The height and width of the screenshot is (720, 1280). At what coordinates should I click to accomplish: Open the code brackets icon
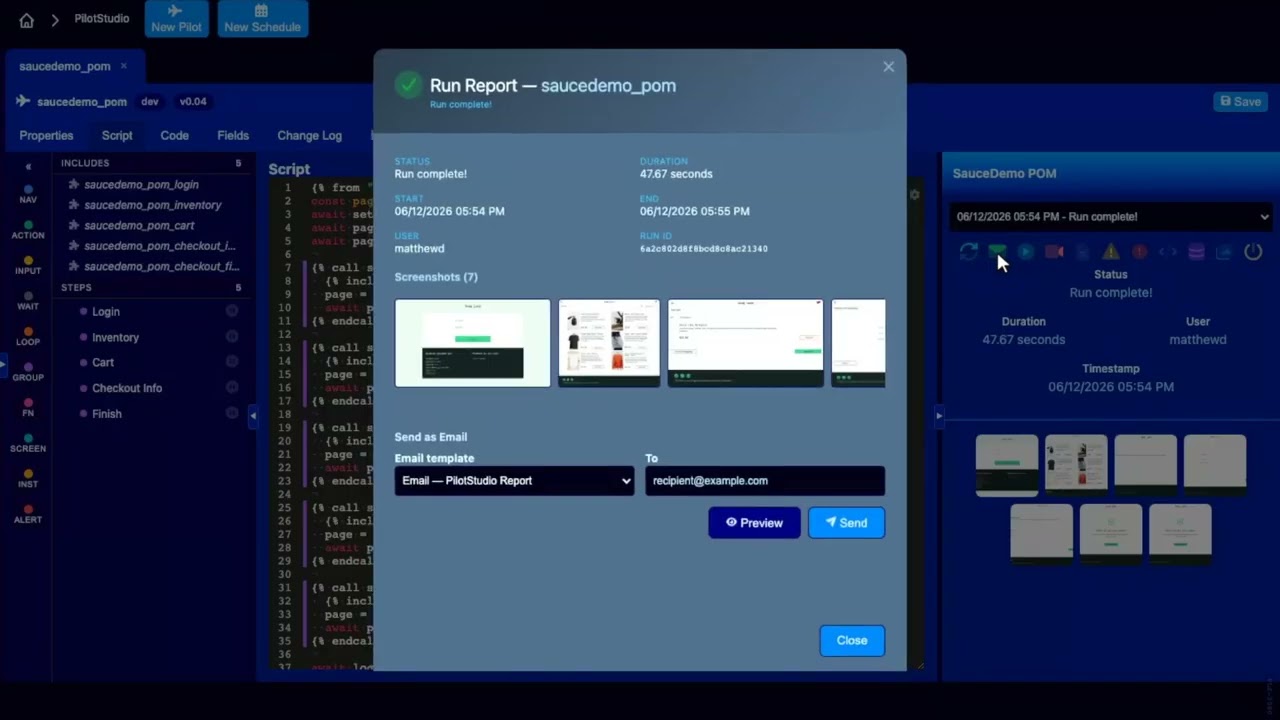[x=1167, y=252]
